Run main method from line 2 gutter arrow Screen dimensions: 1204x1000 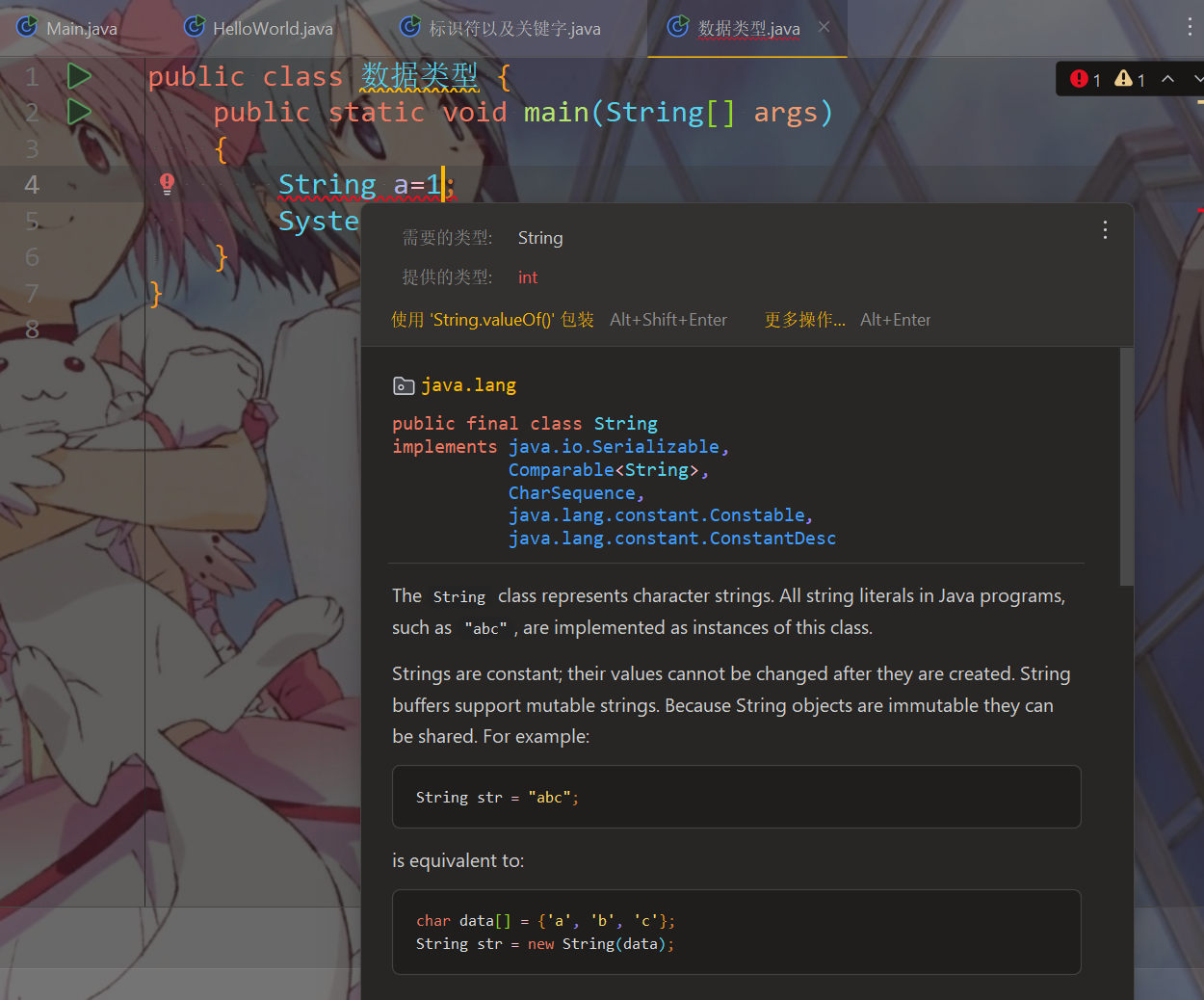(x=79, y=112)
